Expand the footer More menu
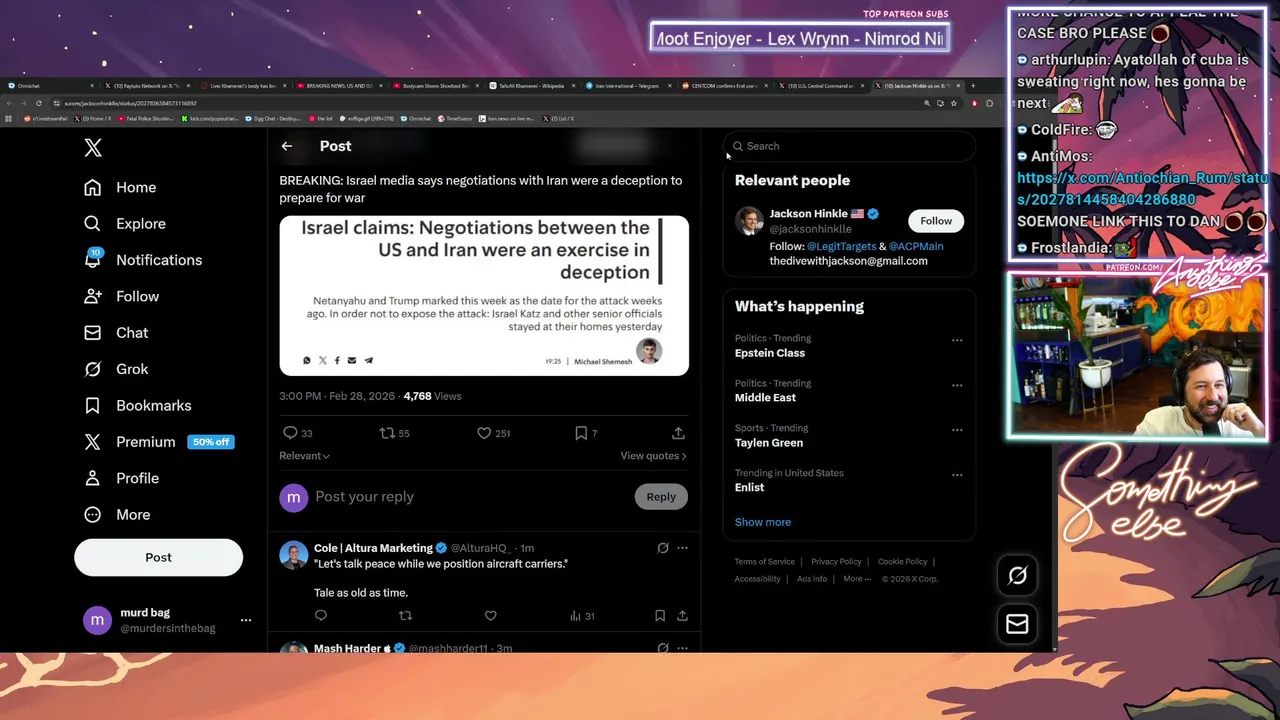This screenshot has height=720, width=1280. 857,579
